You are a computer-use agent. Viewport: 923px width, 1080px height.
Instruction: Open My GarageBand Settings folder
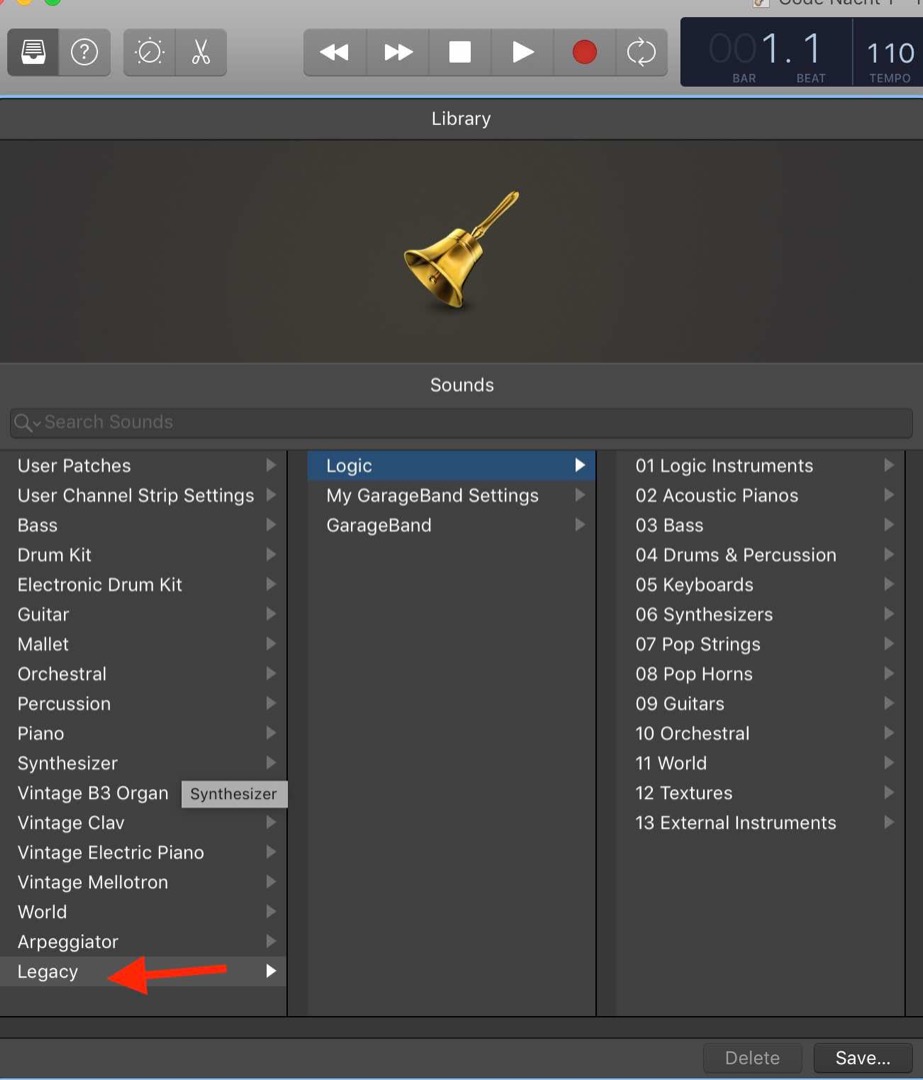coord(451,495)
